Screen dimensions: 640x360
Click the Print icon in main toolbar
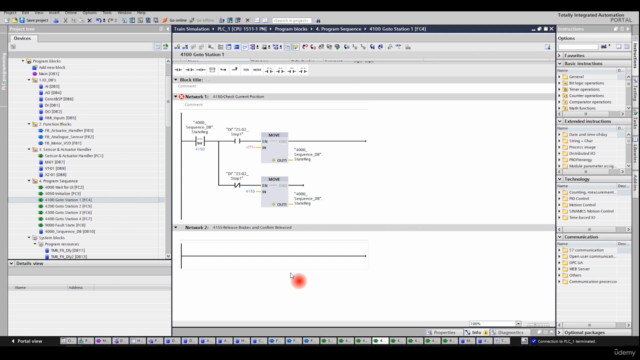coord(56,20)
